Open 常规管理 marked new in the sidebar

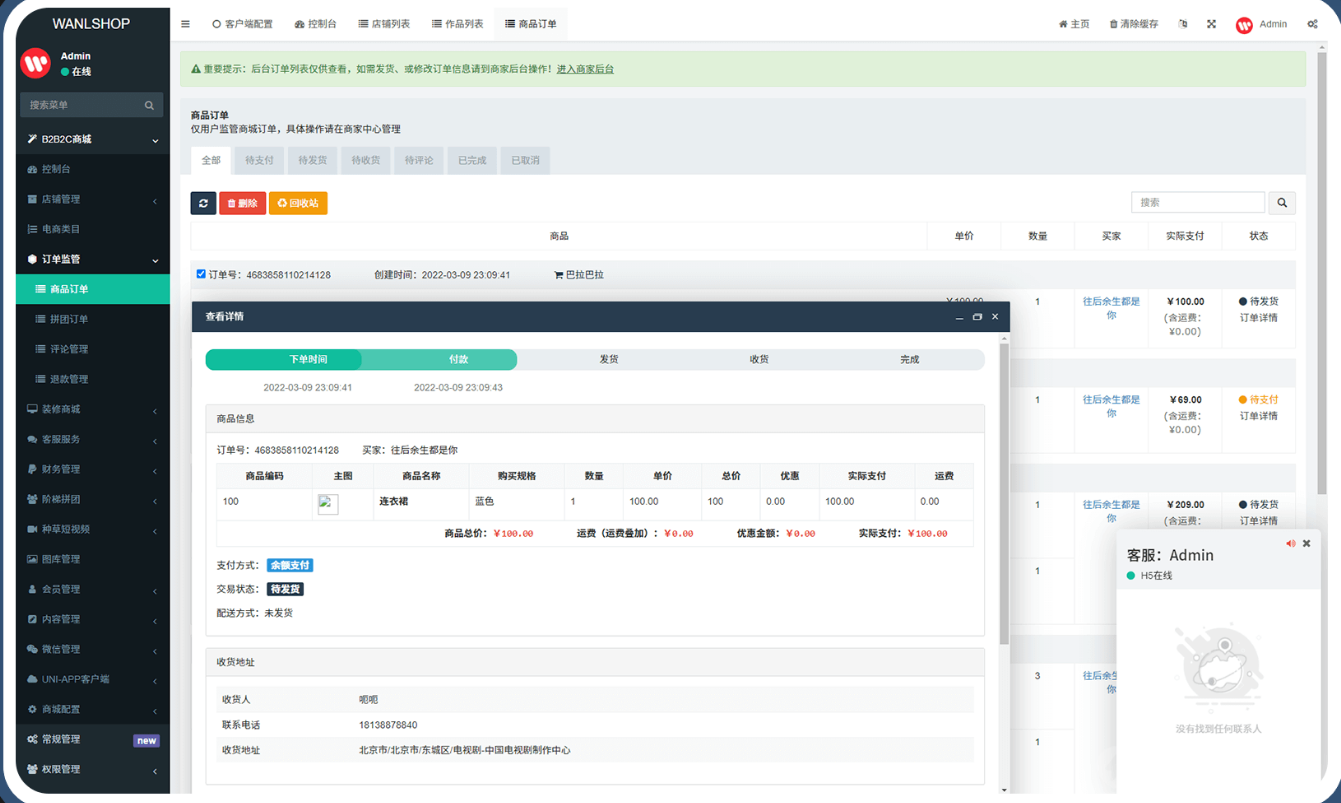(x=93, y=739)
